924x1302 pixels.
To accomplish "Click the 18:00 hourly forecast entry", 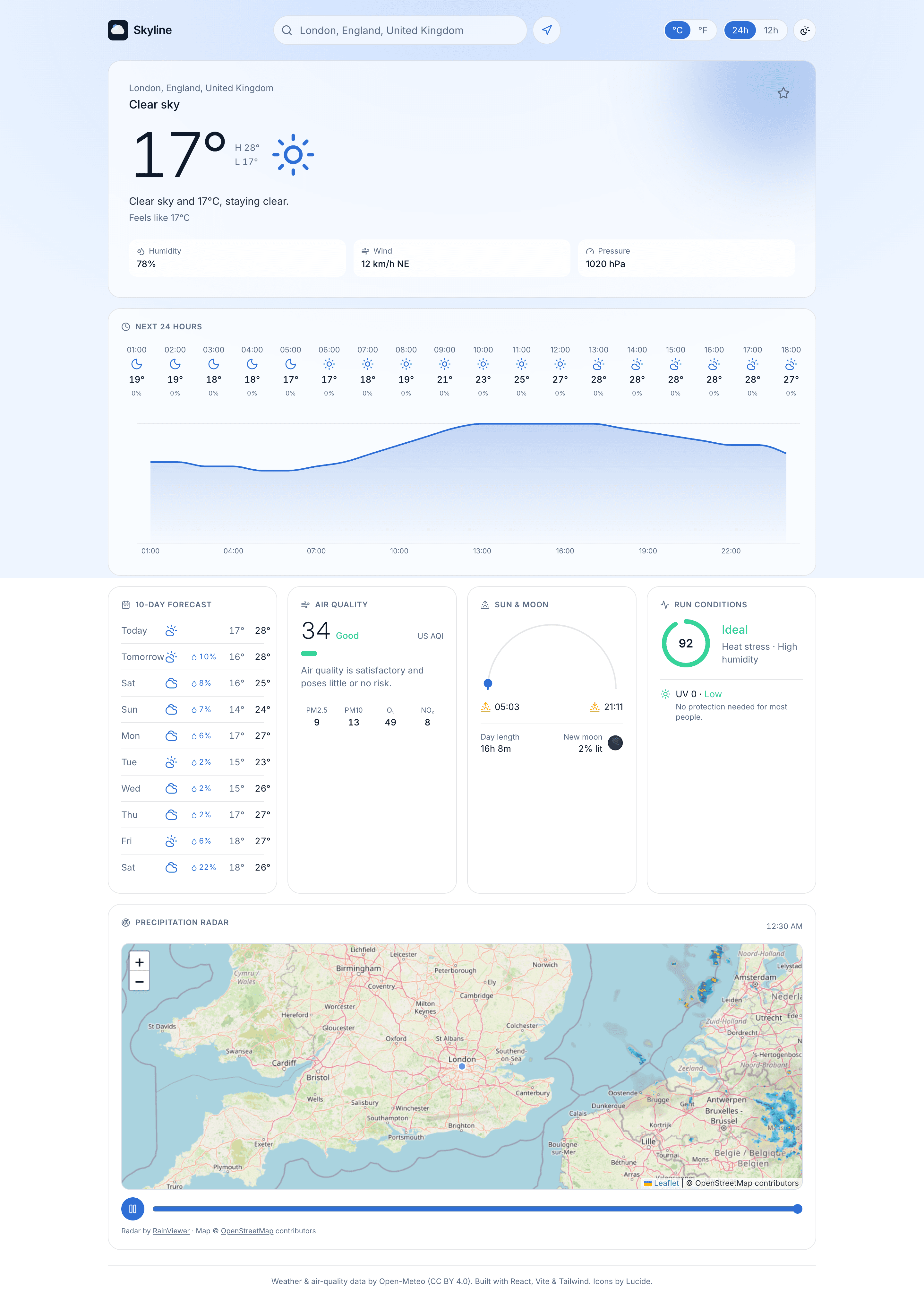I will [790, 371].
